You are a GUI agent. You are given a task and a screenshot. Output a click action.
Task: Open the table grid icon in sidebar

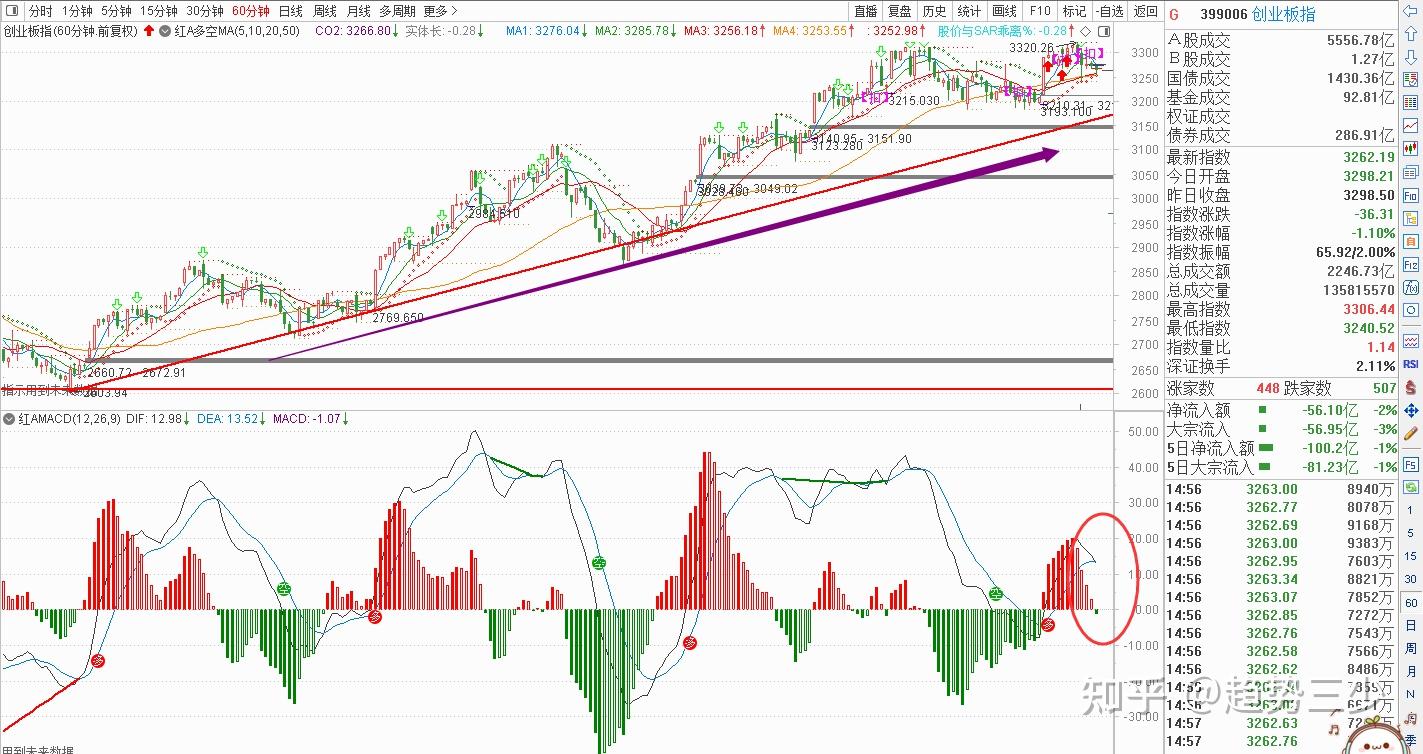pyautogui.click(x=1412, y=102)
